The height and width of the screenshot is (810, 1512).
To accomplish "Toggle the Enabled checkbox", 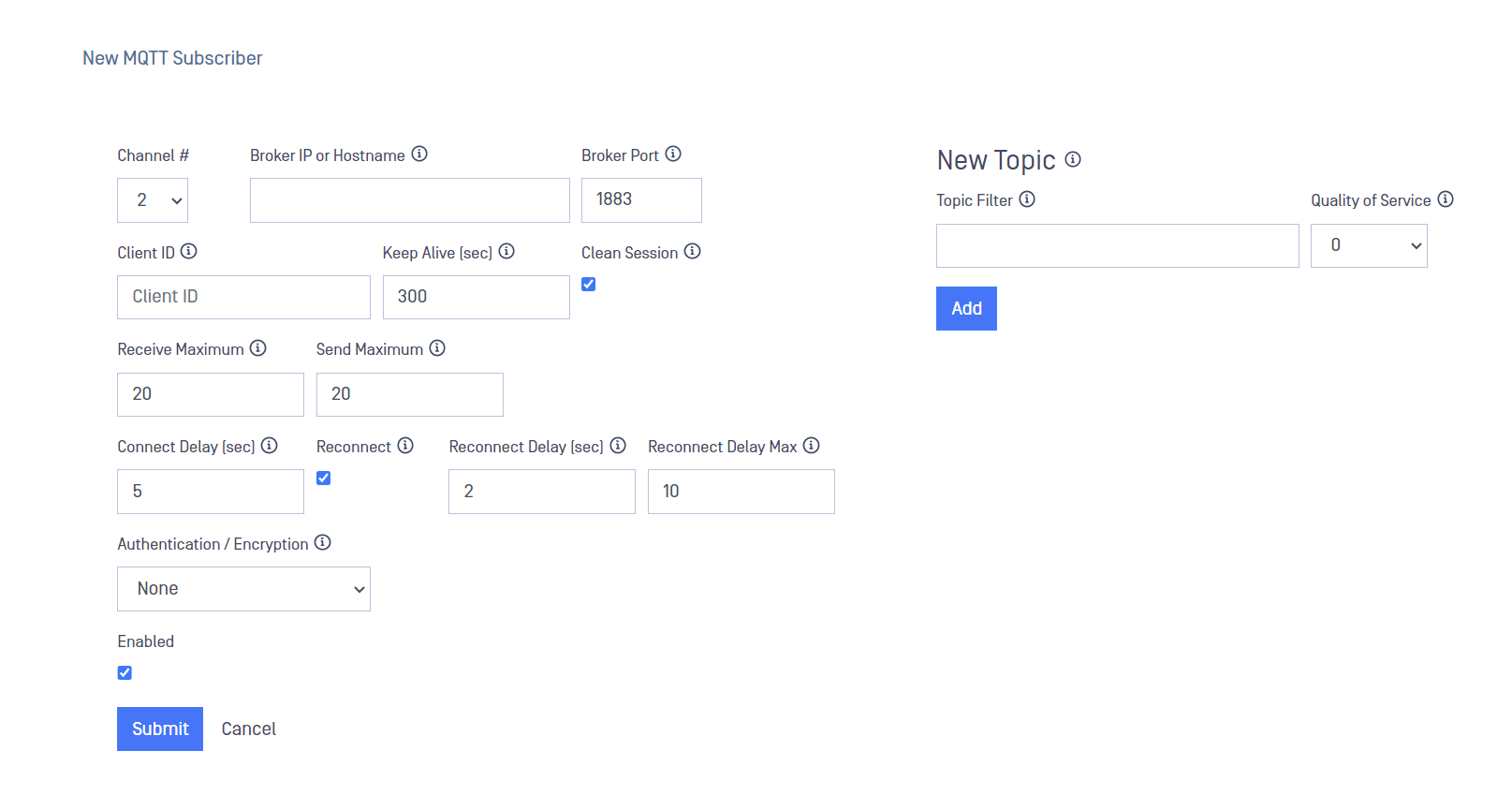I will (125, 672).
